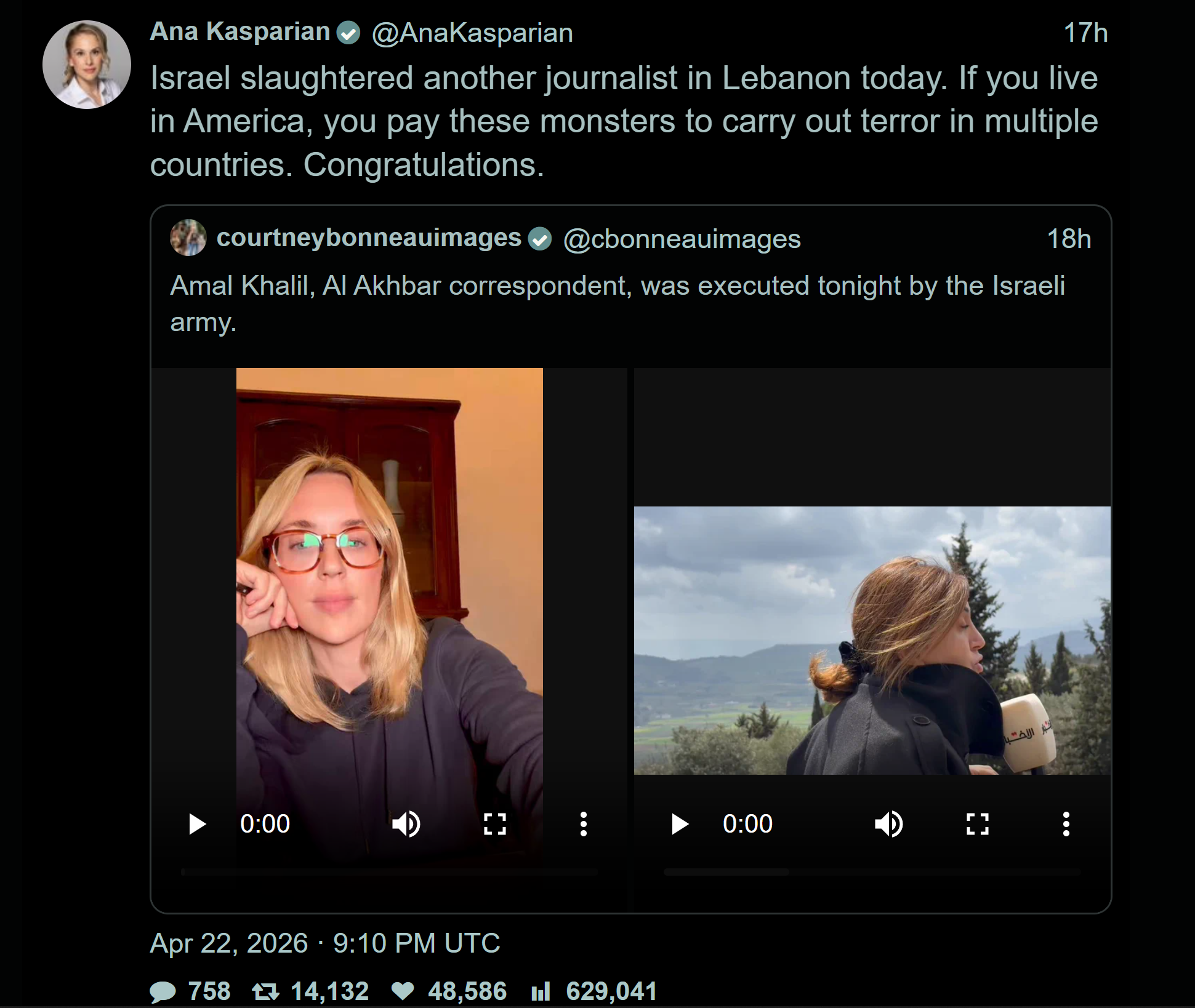Open Ana Kasparian's profile picture
Viewport: 1195px width, 1008px height.
[87, 65]
